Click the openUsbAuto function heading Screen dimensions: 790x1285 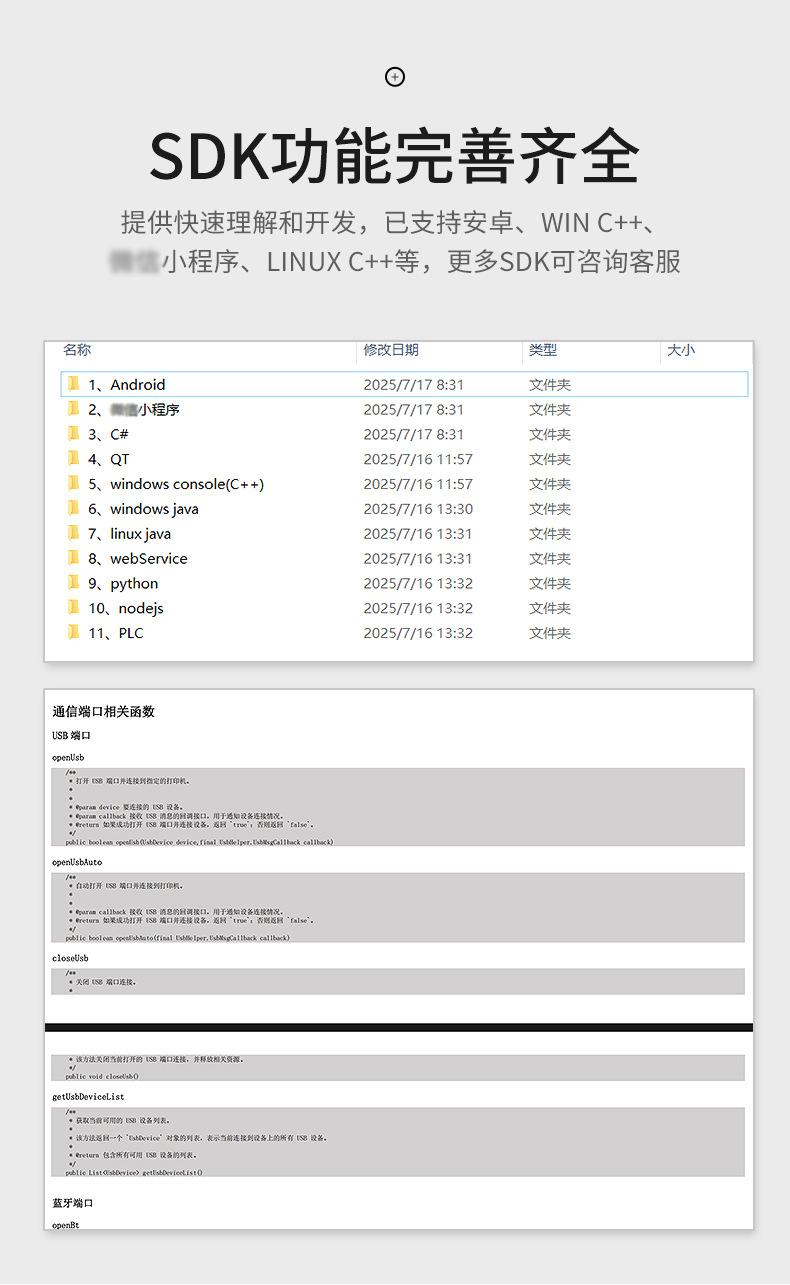point(77,862)
